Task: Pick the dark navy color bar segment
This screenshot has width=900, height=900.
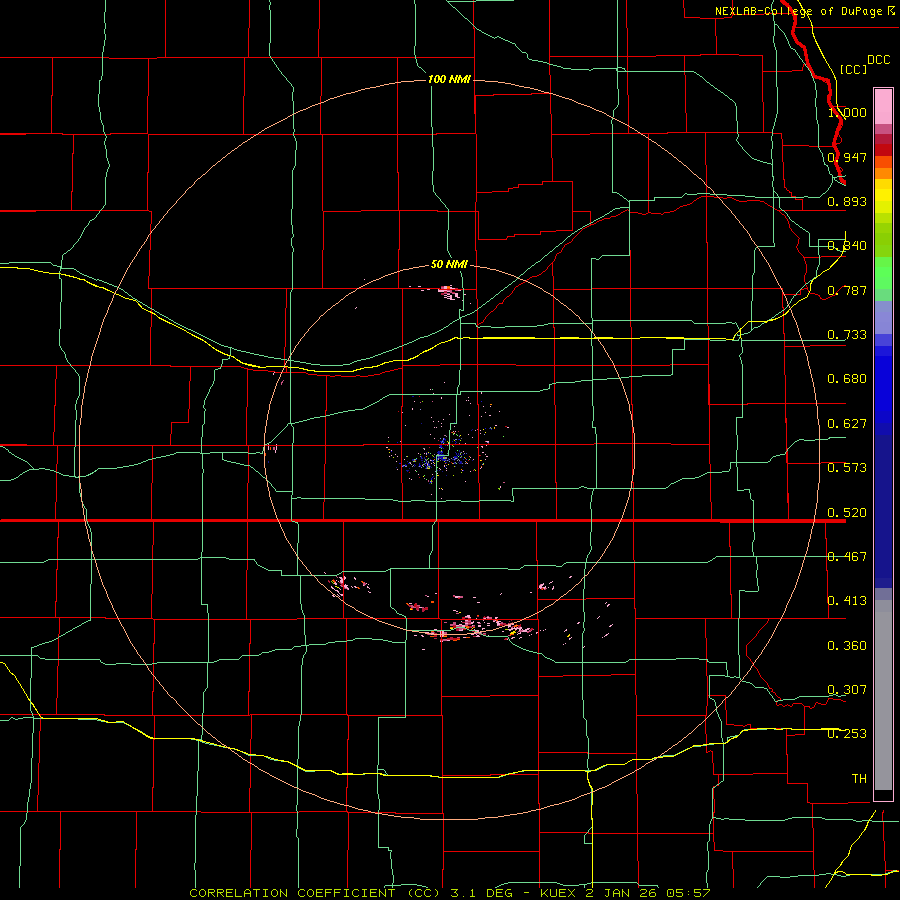Action: click(x=883, y=511)
